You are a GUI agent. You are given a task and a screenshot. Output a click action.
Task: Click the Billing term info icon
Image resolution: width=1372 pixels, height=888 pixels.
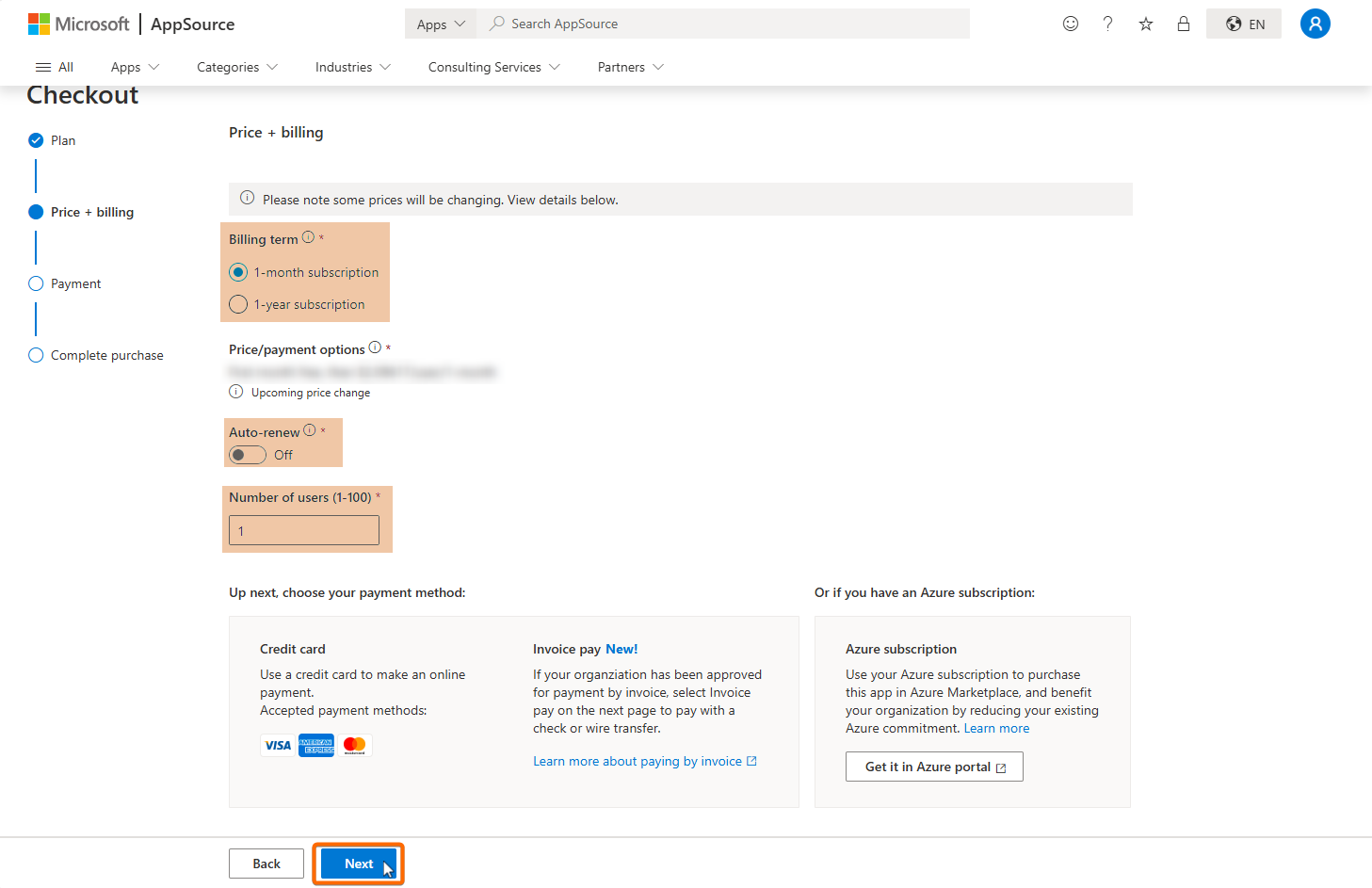pyautogui.click(x=308, y=237)
